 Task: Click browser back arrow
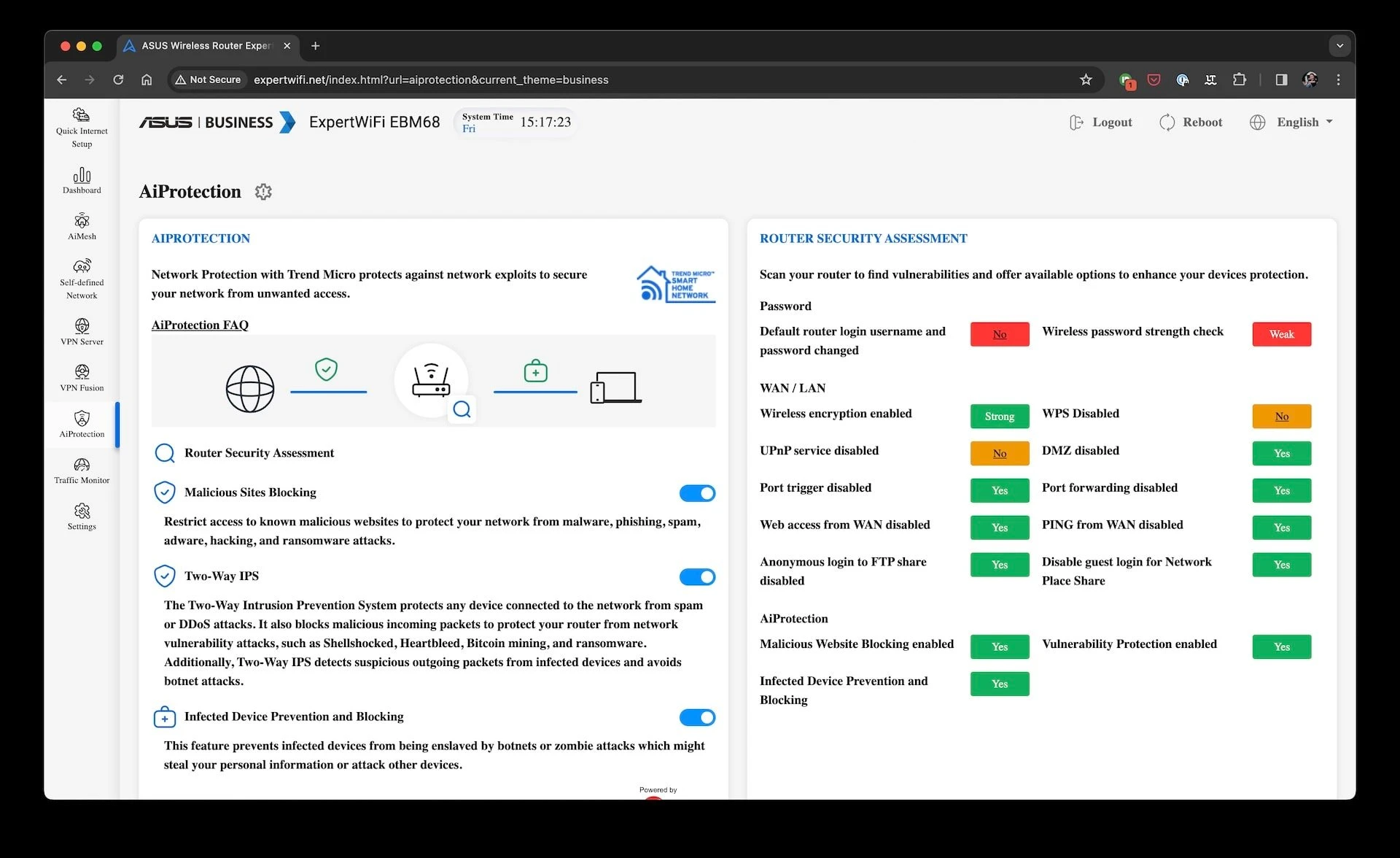pyautogui.click(x=62, y=80)
